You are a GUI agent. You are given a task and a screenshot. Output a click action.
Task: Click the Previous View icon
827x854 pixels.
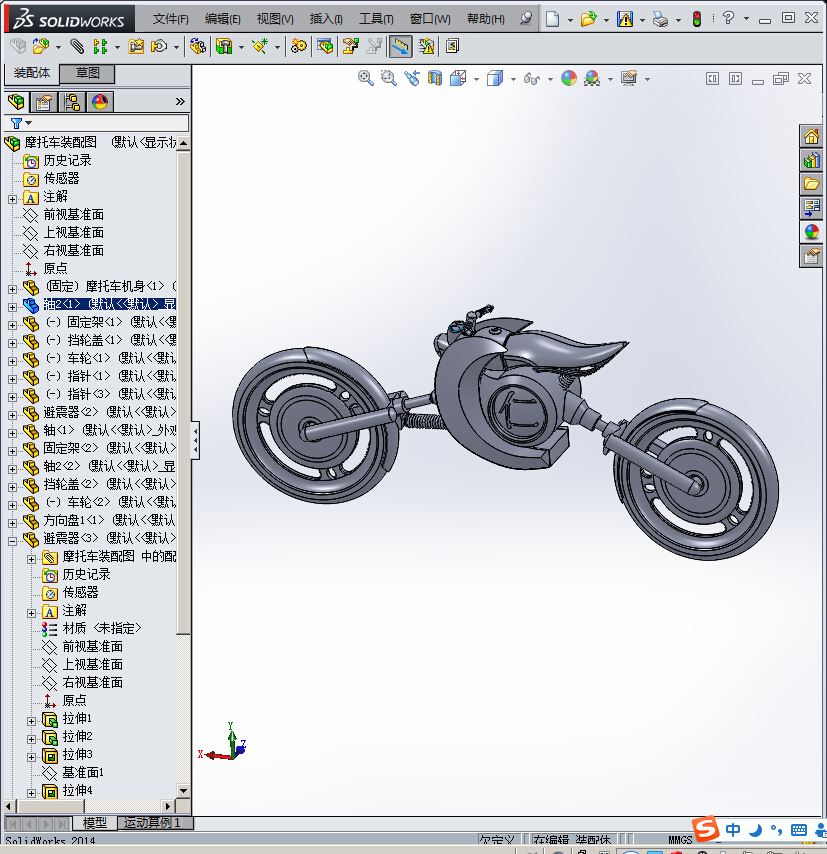[412, 78]
